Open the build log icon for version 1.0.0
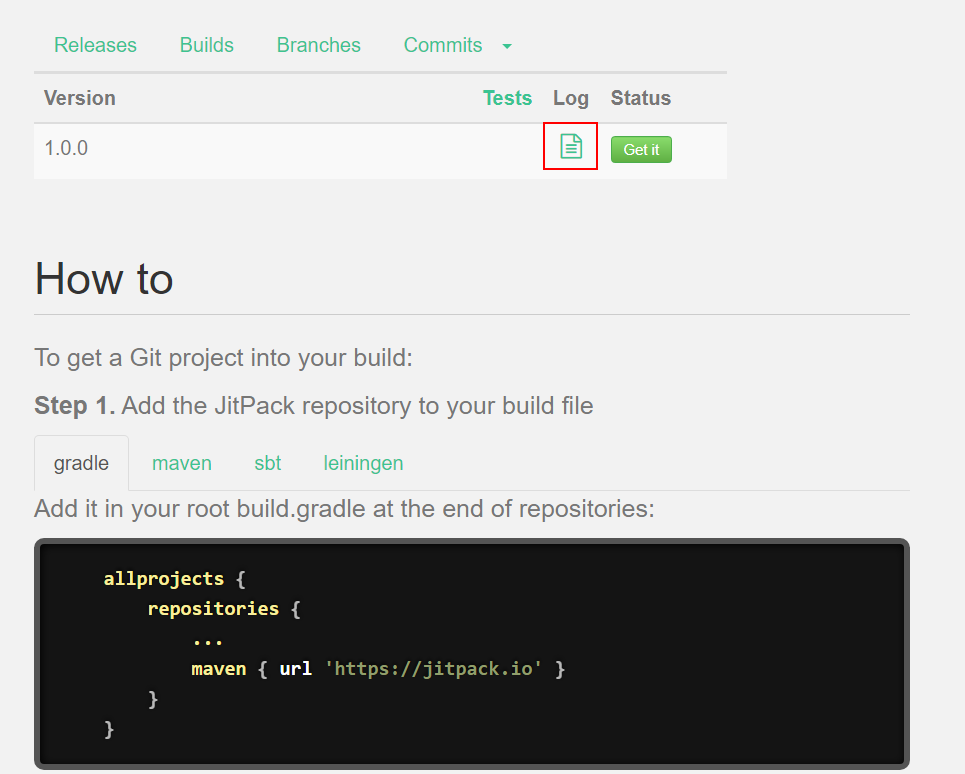Screen dimensions: 965x774 pos(571,146)
